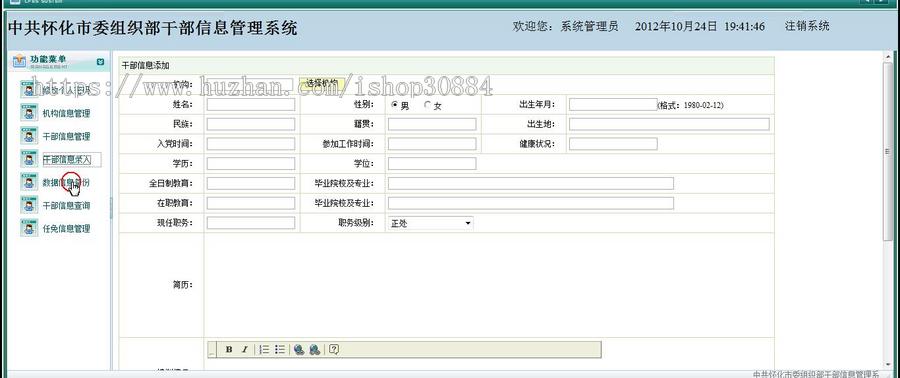
Task: Toggle italic in the editor toolbar
Action: click(x=244, y=349)
